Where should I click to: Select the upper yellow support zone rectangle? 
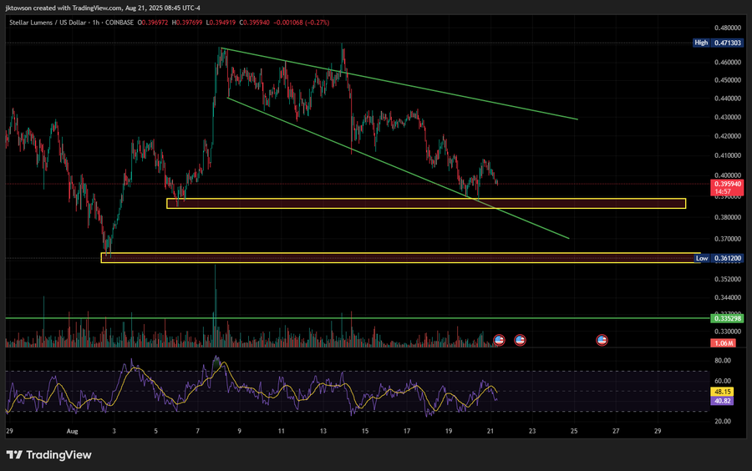click(425, 204)
